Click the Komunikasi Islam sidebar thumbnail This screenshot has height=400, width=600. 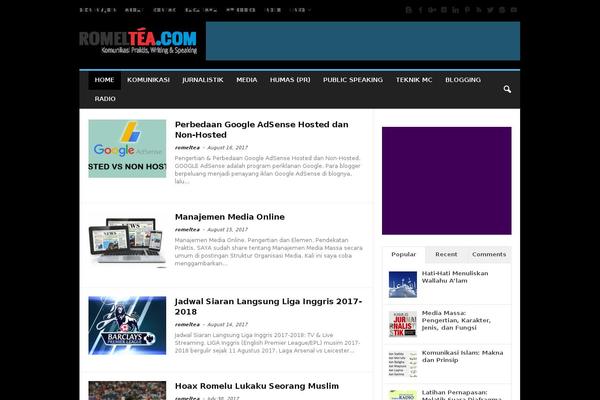[403, 364]
